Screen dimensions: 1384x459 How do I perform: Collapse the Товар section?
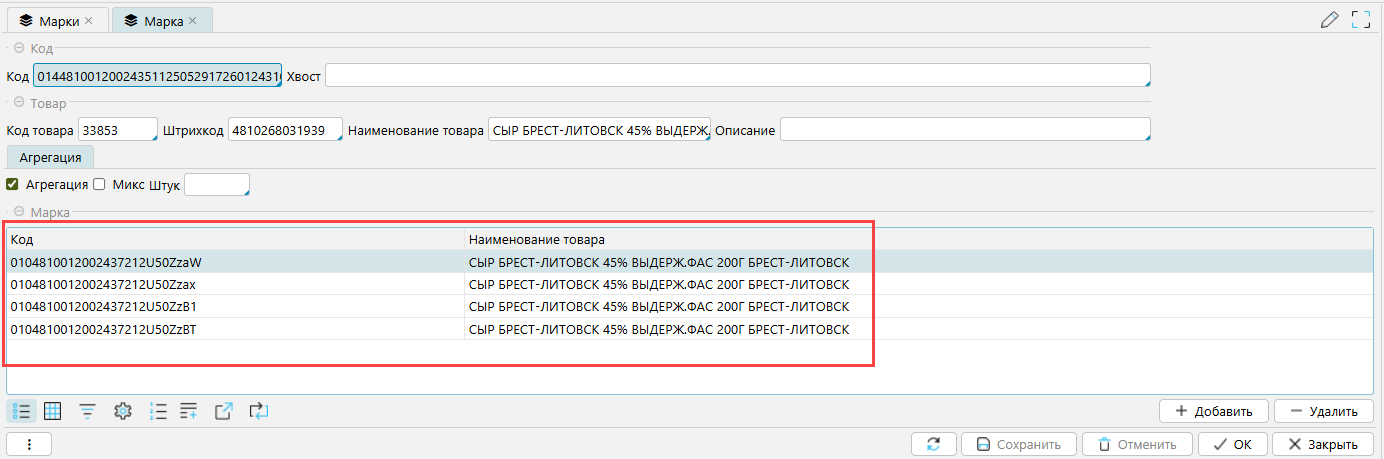point(18,103)
